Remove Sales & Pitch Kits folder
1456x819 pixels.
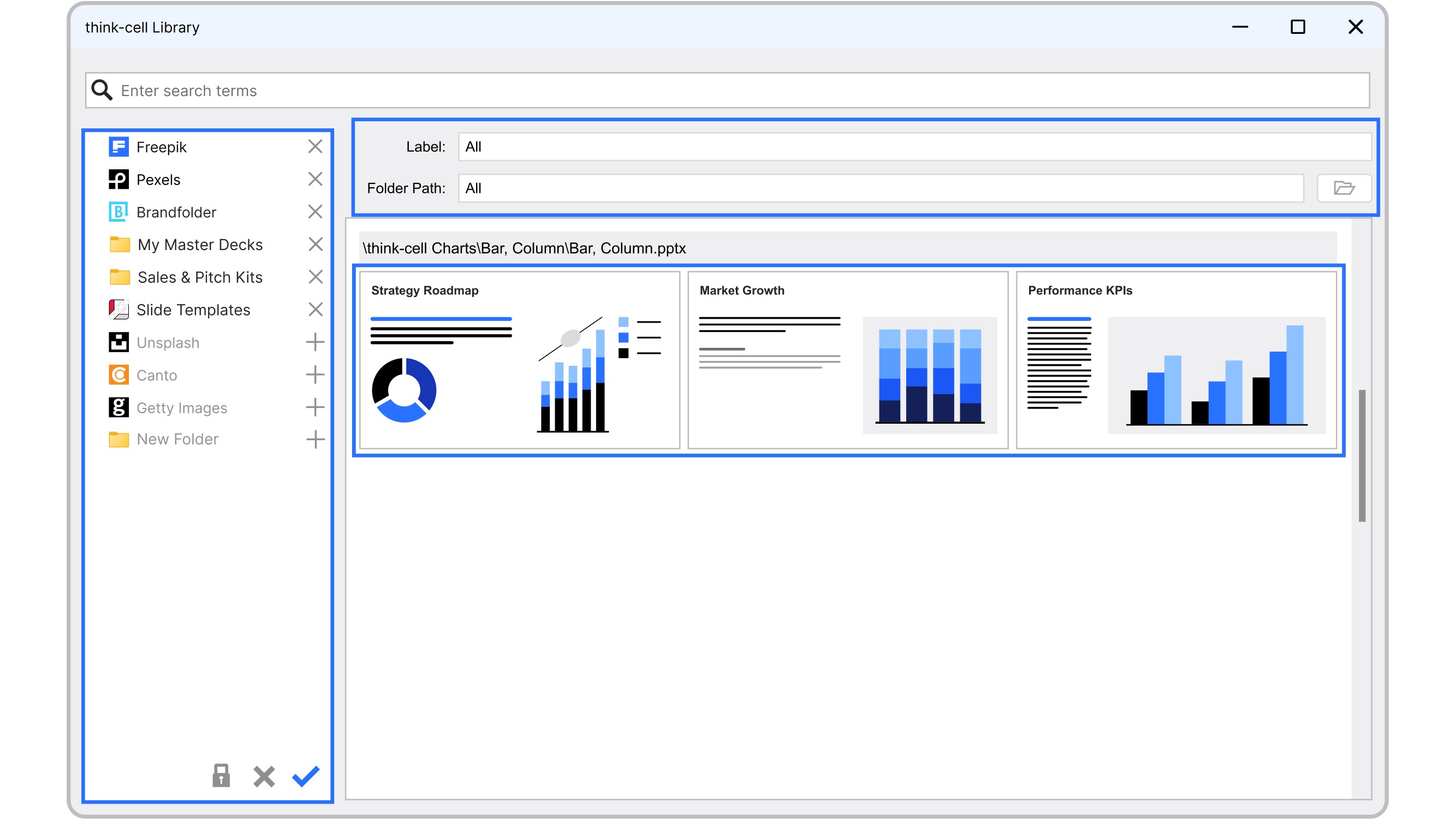(316, 277)
